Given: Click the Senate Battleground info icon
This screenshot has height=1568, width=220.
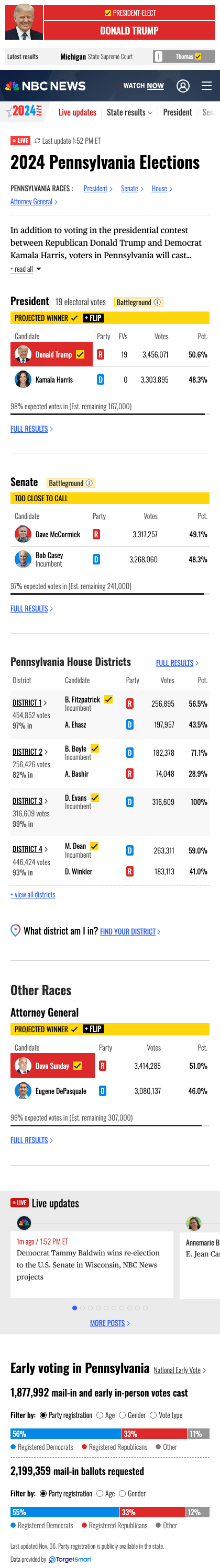Looking at the screenshot, I should 89,483.
